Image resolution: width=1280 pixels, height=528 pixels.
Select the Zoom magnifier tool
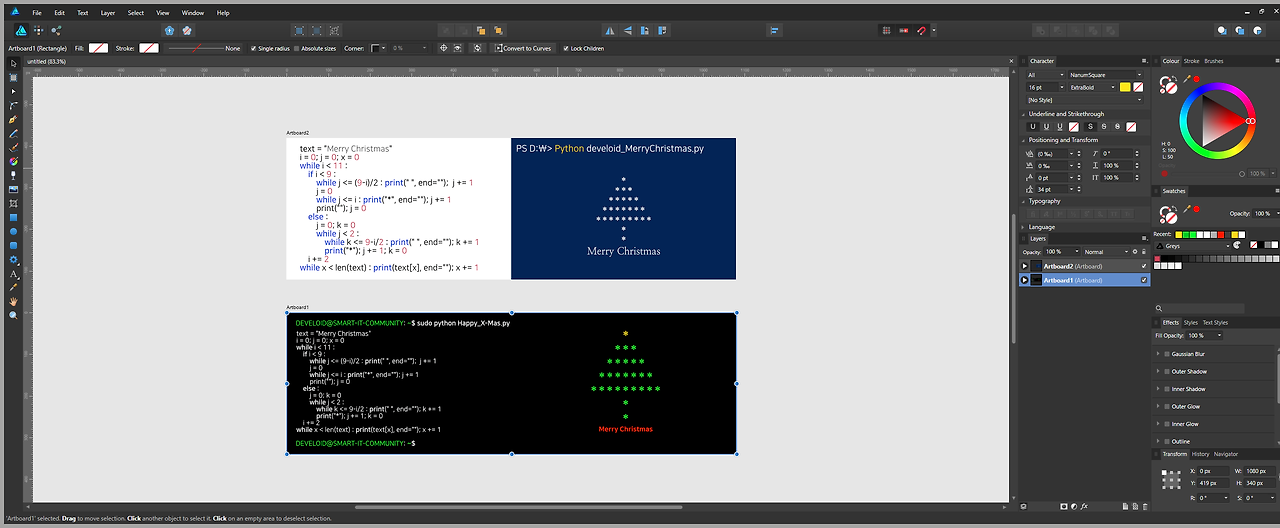[x=14, y=315]
